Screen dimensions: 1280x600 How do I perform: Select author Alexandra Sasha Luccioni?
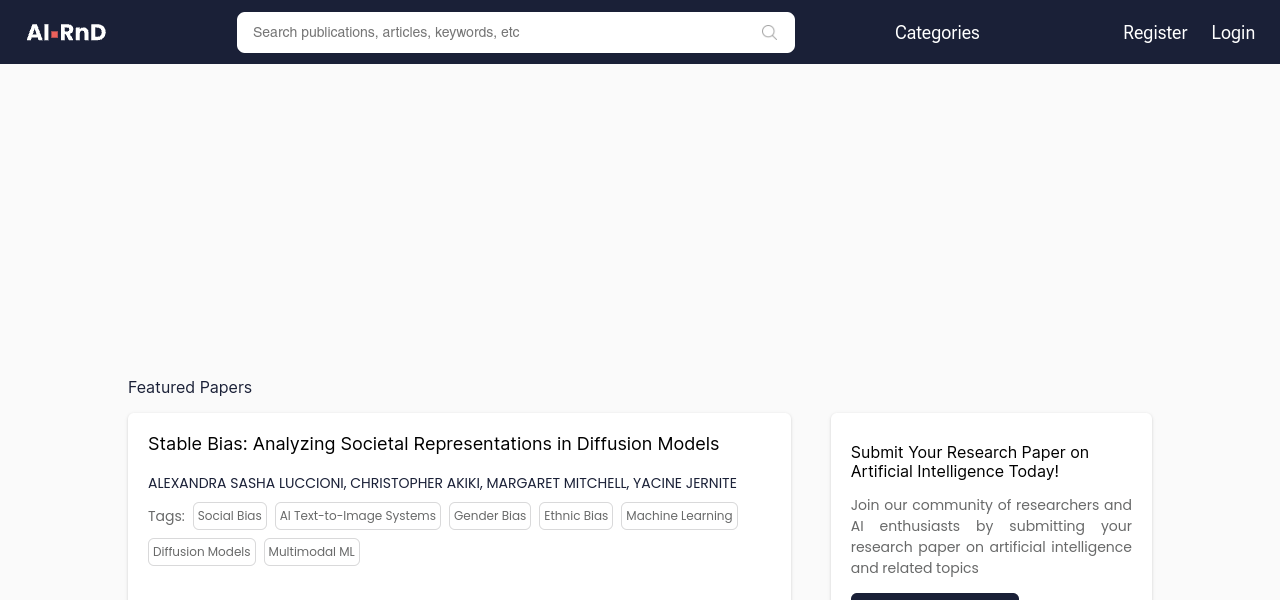(245, 483)
